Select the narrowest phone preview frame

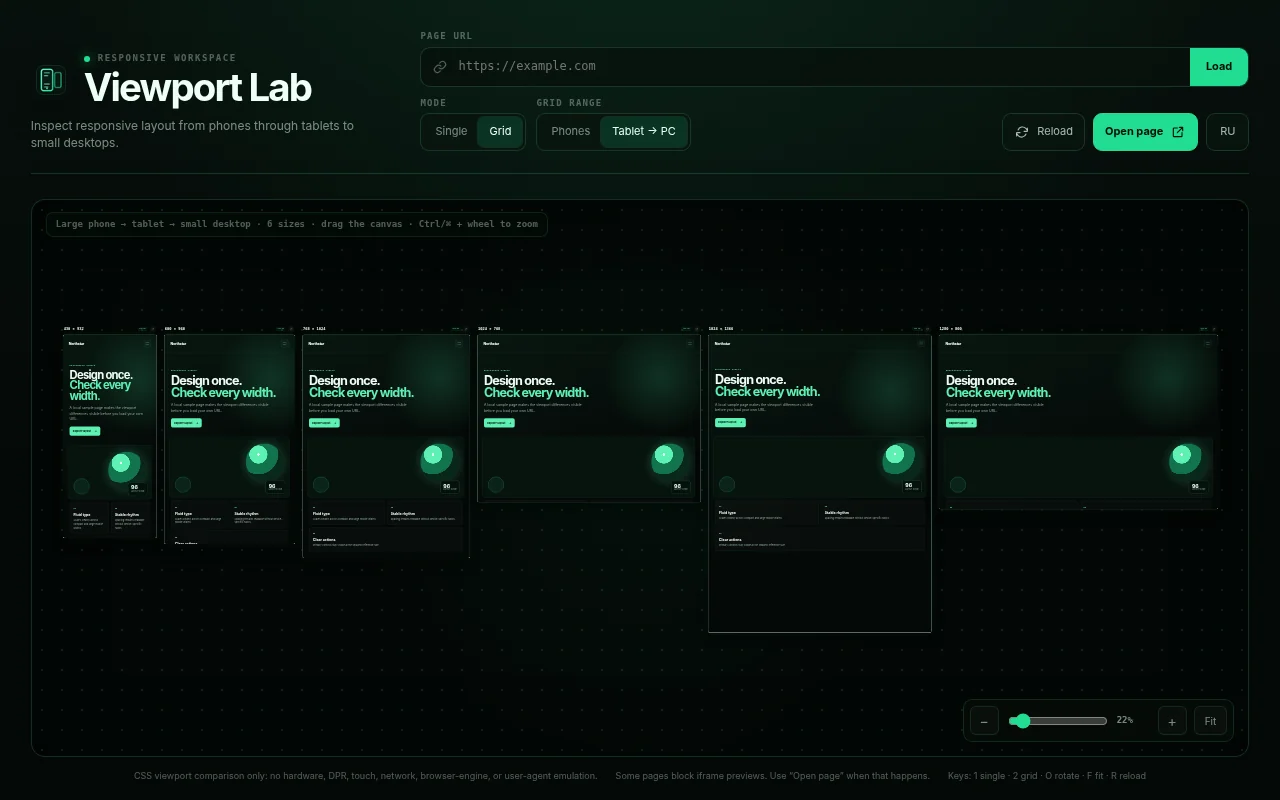109,435
